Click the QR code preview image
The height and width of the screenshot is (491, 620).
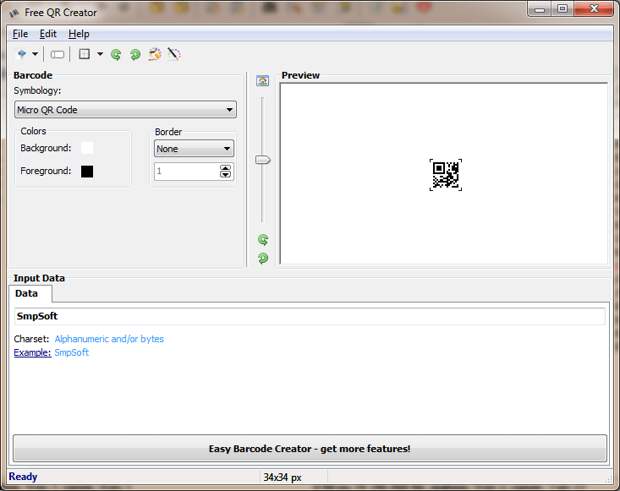click(446, 175)
